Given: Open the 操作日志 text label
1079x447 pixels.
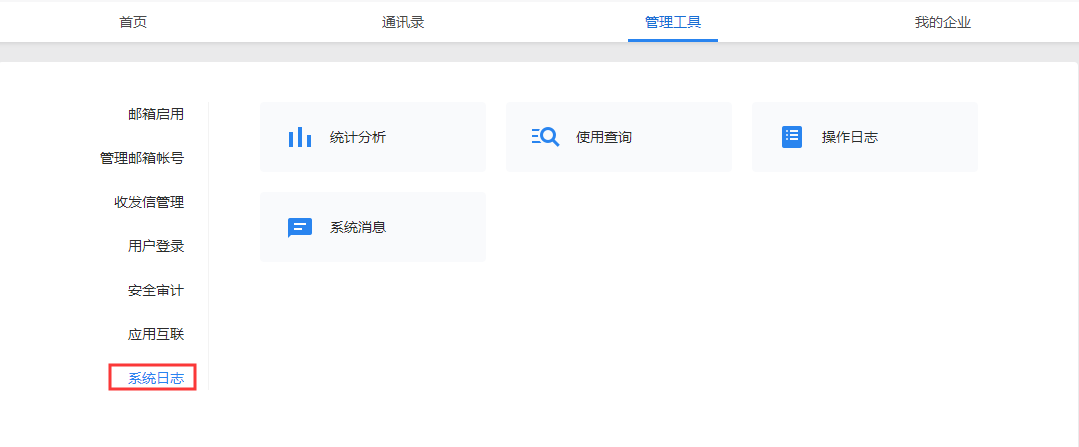Looking at the screenshot, I should coord(849,138).
